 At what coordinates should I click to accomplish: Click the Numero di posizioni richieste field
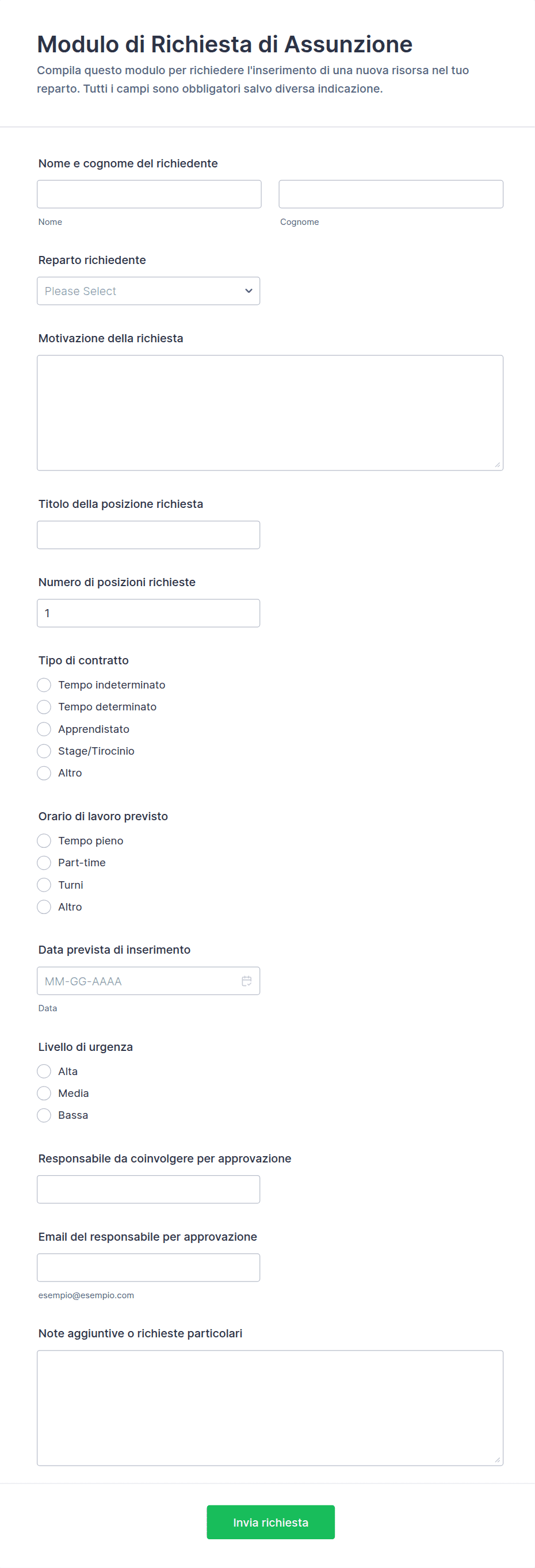(x=148, y=613)
